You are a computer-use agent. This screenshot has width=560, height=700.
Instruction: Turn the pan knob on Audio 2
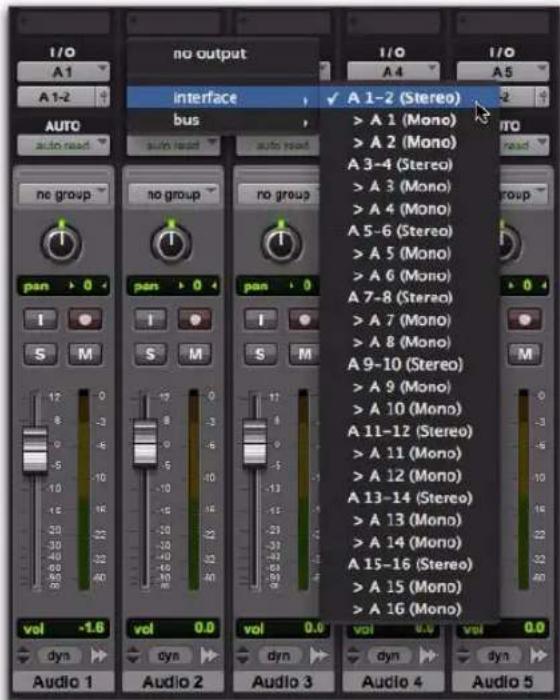(171, 243)
